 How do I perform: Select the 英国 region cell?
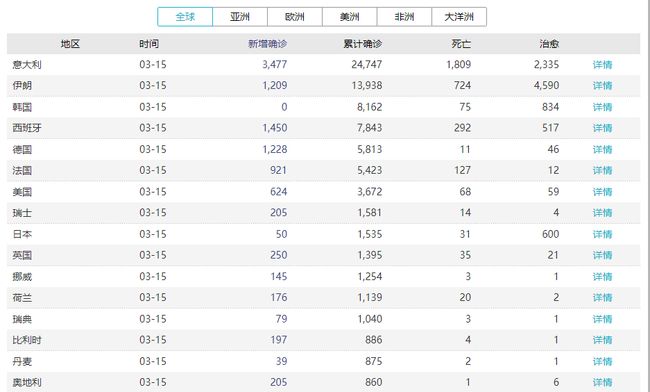[22, 255]
